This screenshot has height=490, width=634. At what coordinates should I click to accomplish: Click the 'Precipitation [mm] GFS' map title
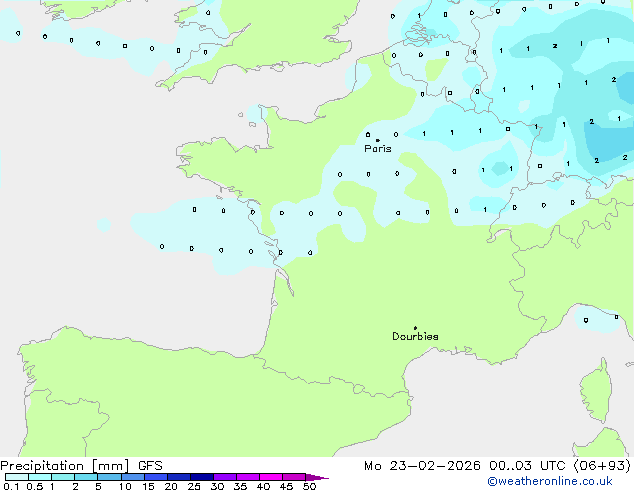point(81,466)
